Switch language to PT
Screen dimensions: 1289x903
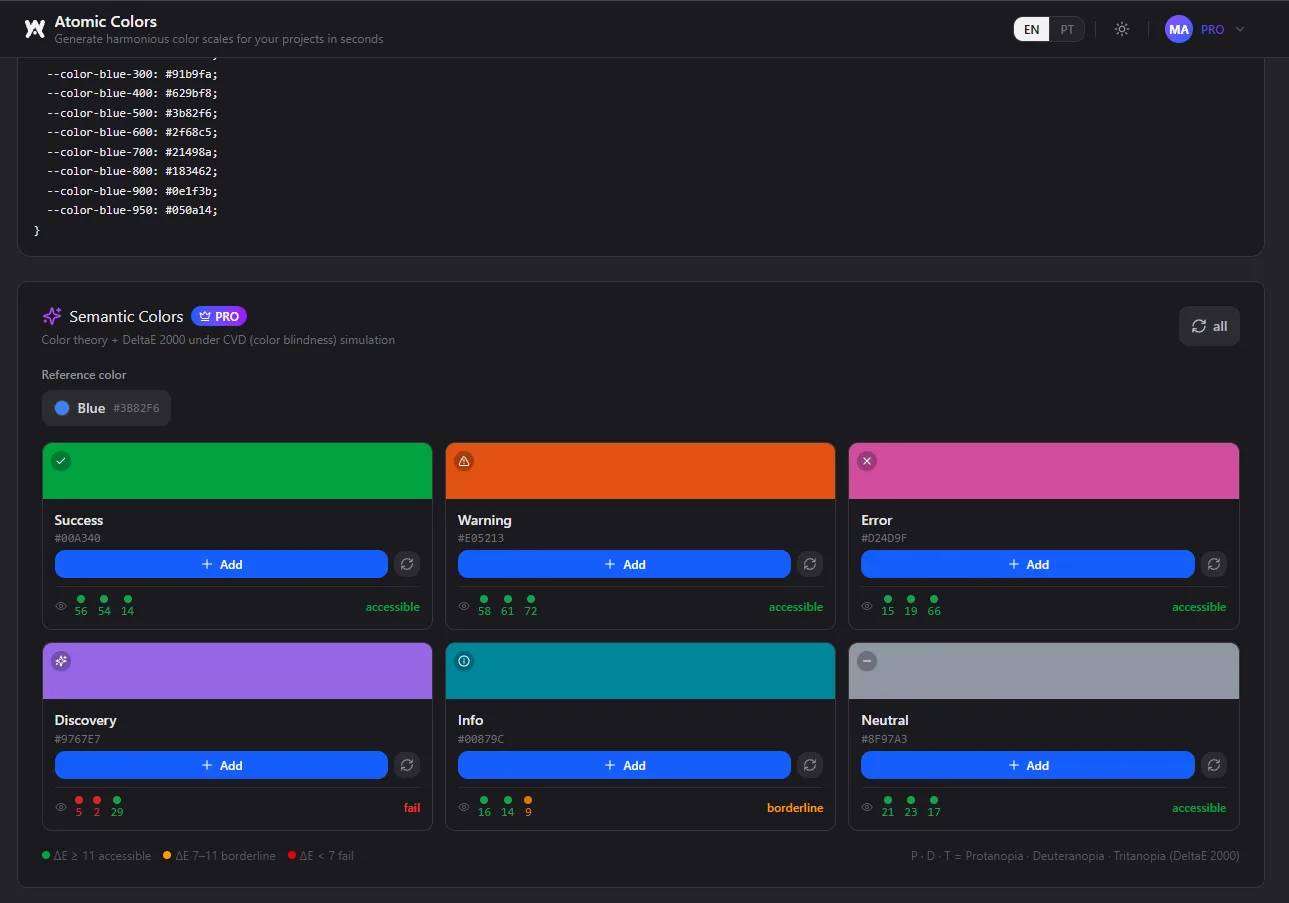coord(1067,29)
